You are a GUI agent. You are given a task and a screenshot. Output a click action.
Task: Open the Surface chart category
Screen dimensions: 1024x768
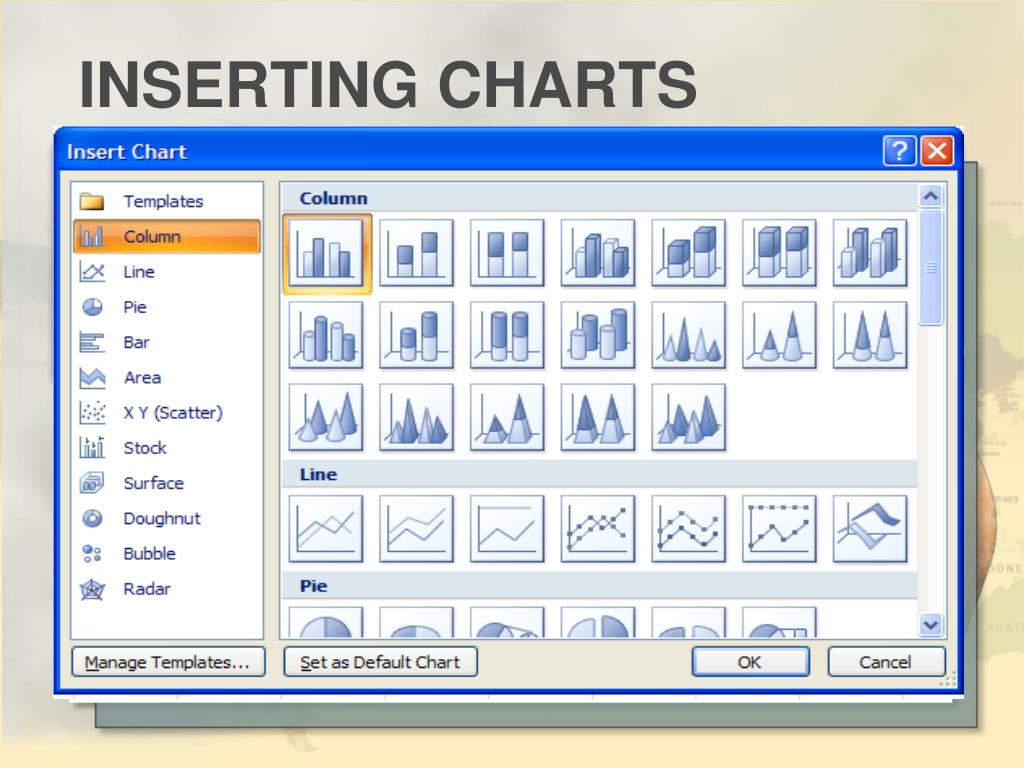click(167, 483)
